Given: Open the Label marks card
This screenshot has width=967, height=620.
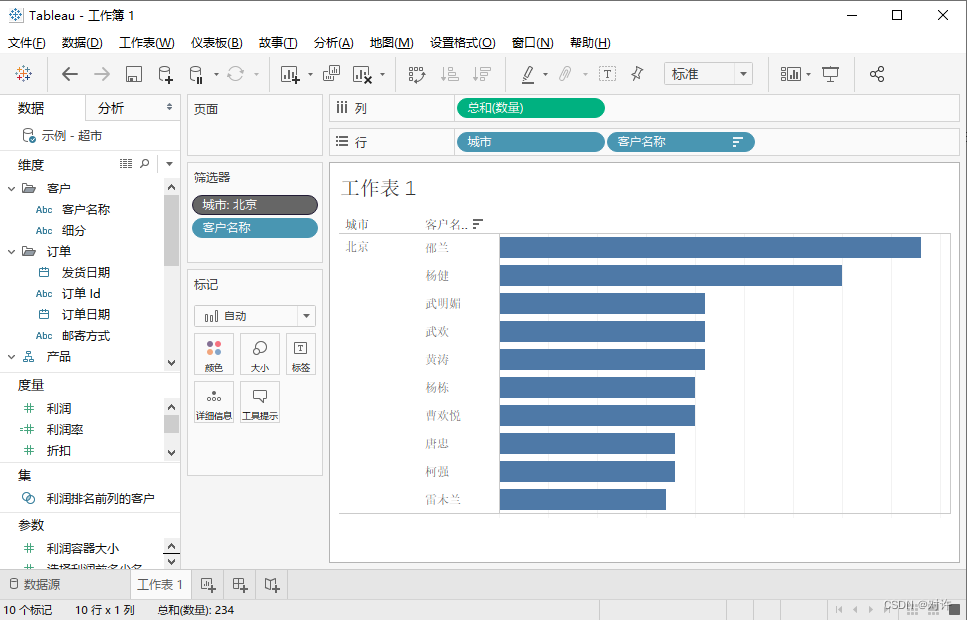Looking at the screenshot, I should point(301,354).
